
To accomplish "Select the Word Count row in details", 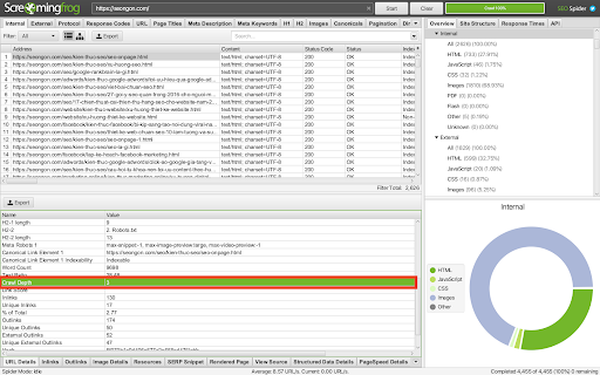I will point(209,267).
